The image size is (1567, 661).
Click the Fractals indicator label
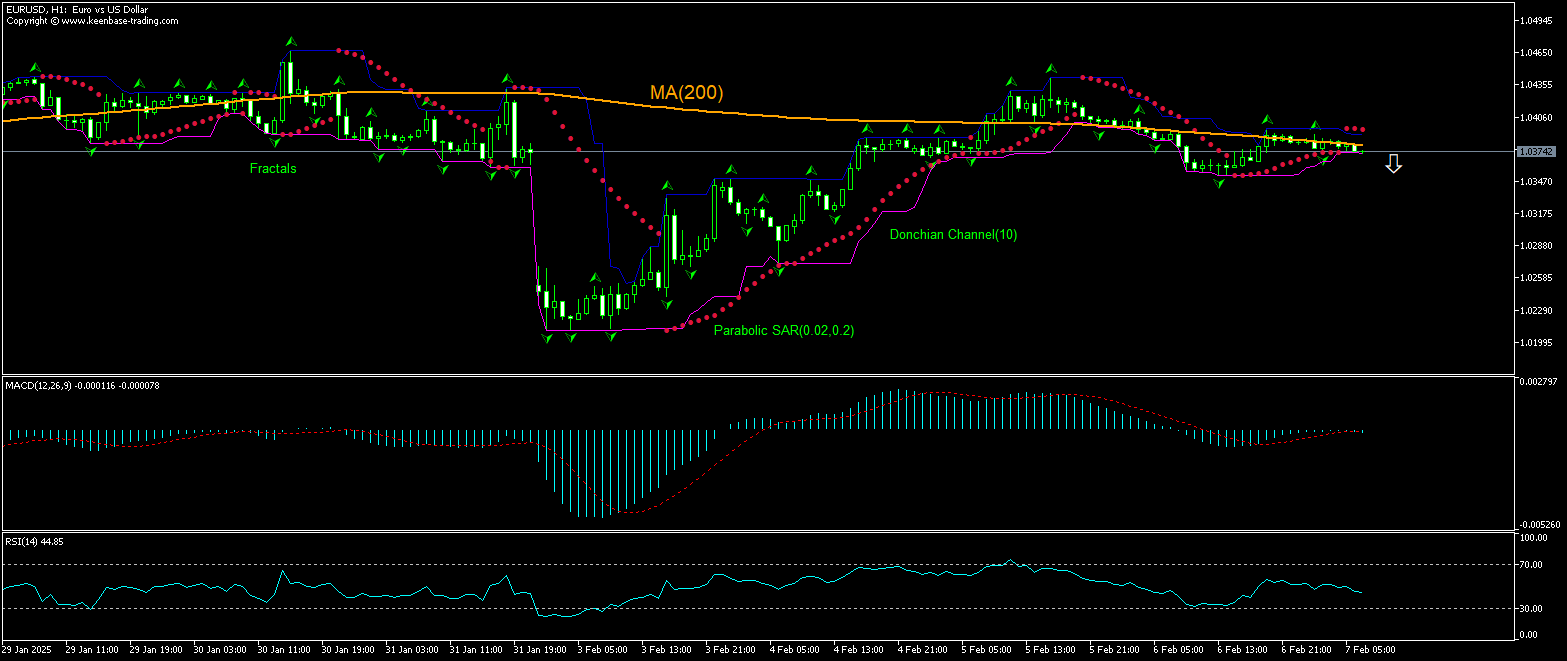point(273,169)
